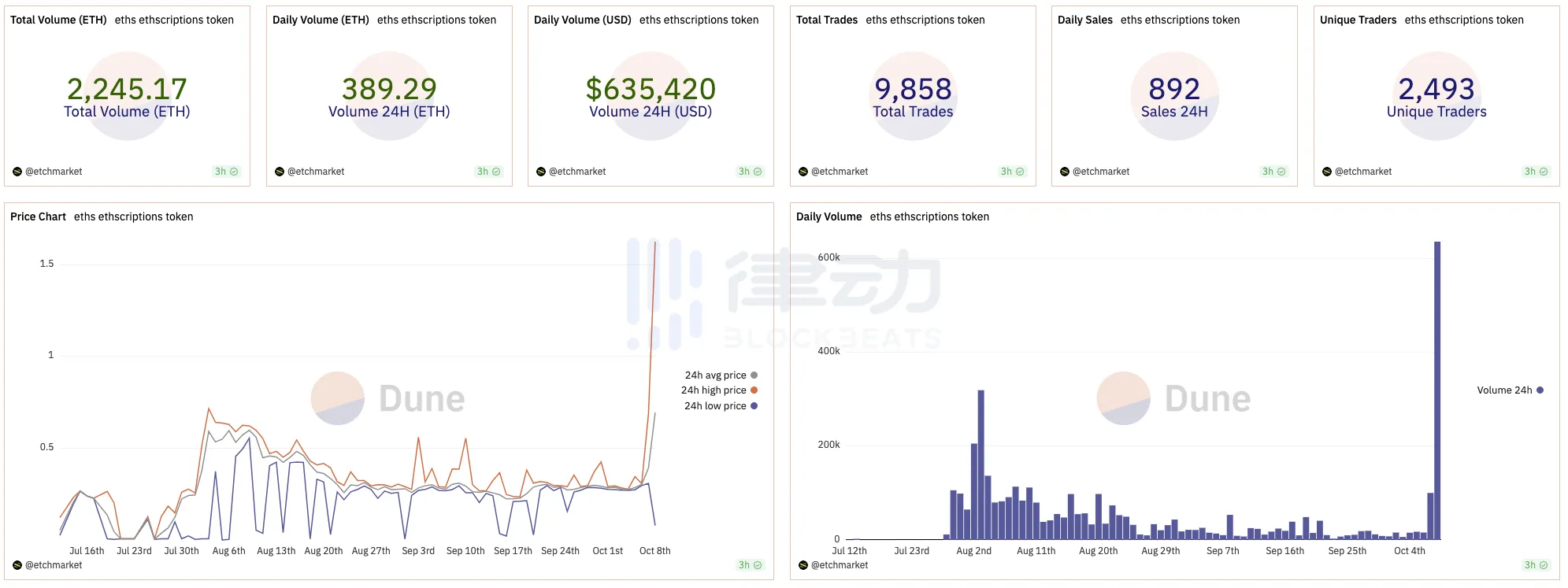Click the etchmarket avatar icon in Total Volume (ETH) card
This screenshot has width=1568, height=588.
pos(17,172)
